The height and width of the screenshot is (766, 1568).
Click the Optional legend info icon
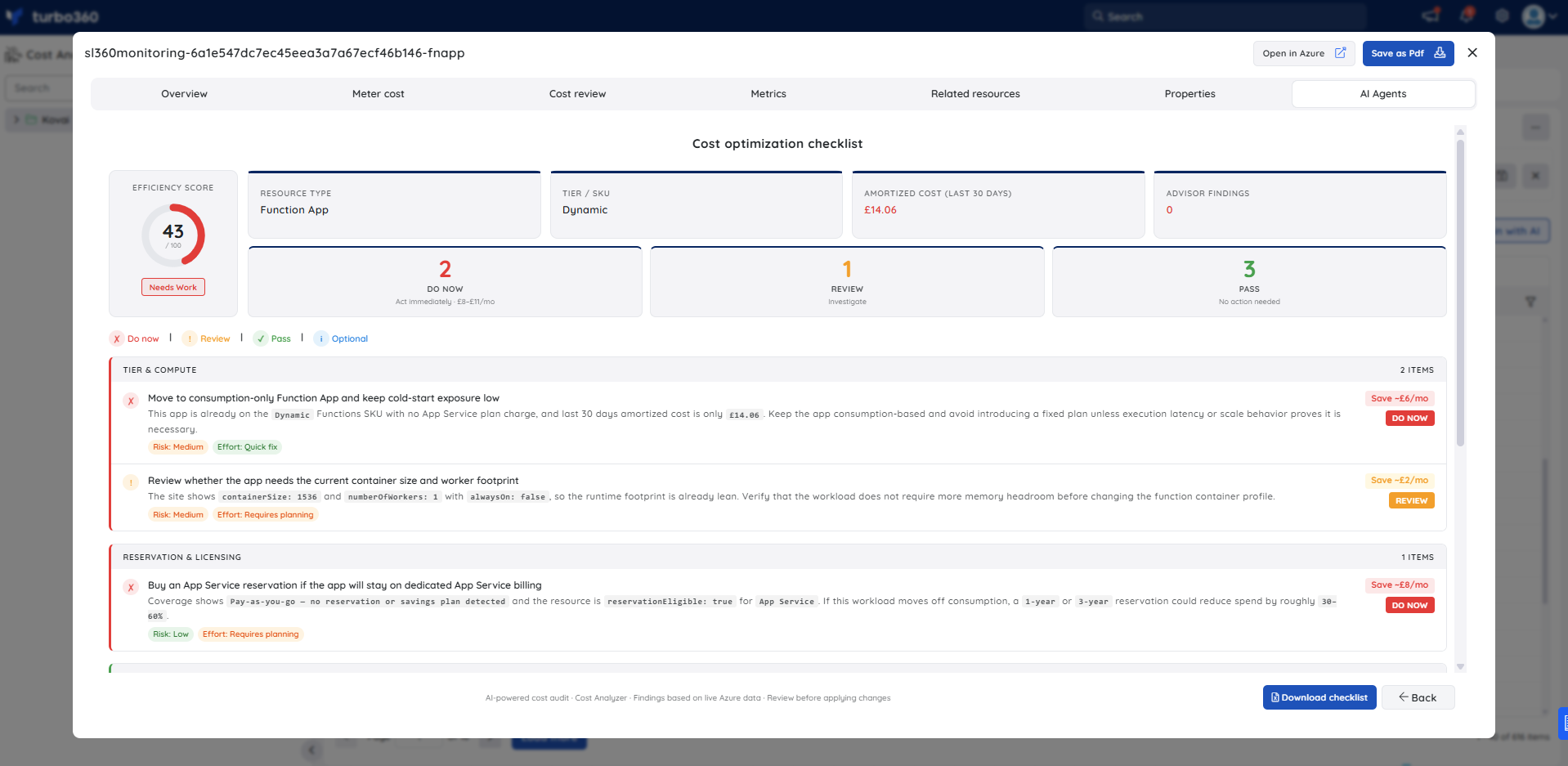coord(321,338)
